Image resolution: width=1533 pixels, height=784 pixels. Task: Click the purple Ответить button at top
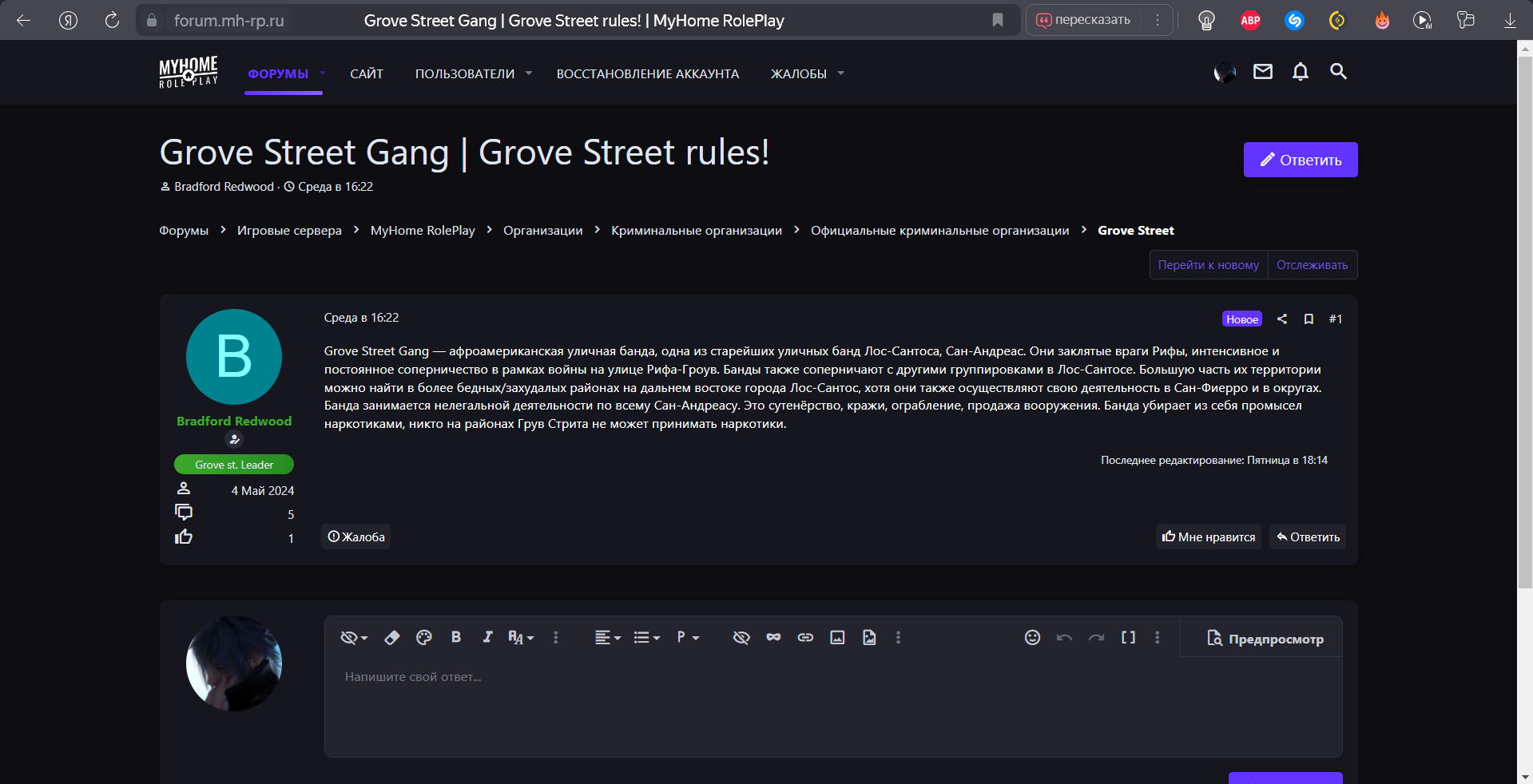coord(1301,160)
